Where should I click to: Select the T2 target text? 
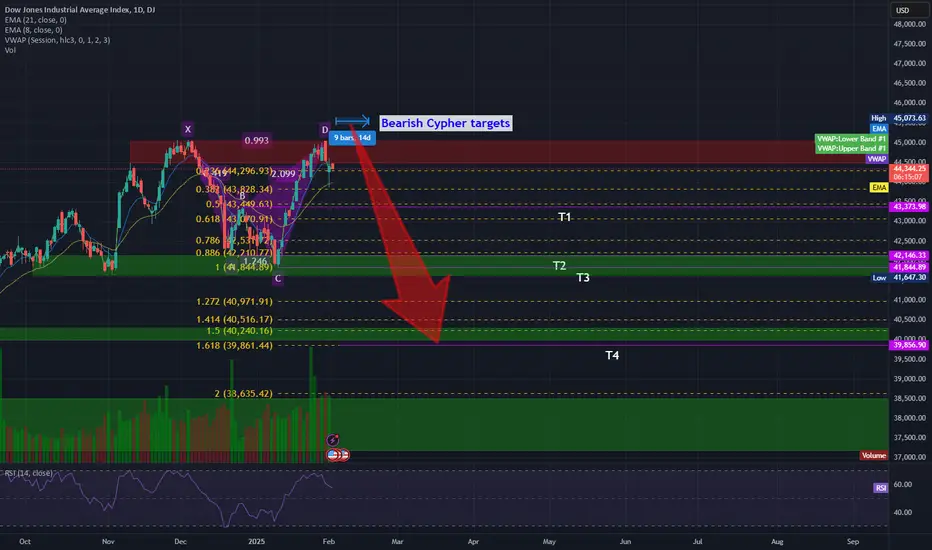click(559, 266)
